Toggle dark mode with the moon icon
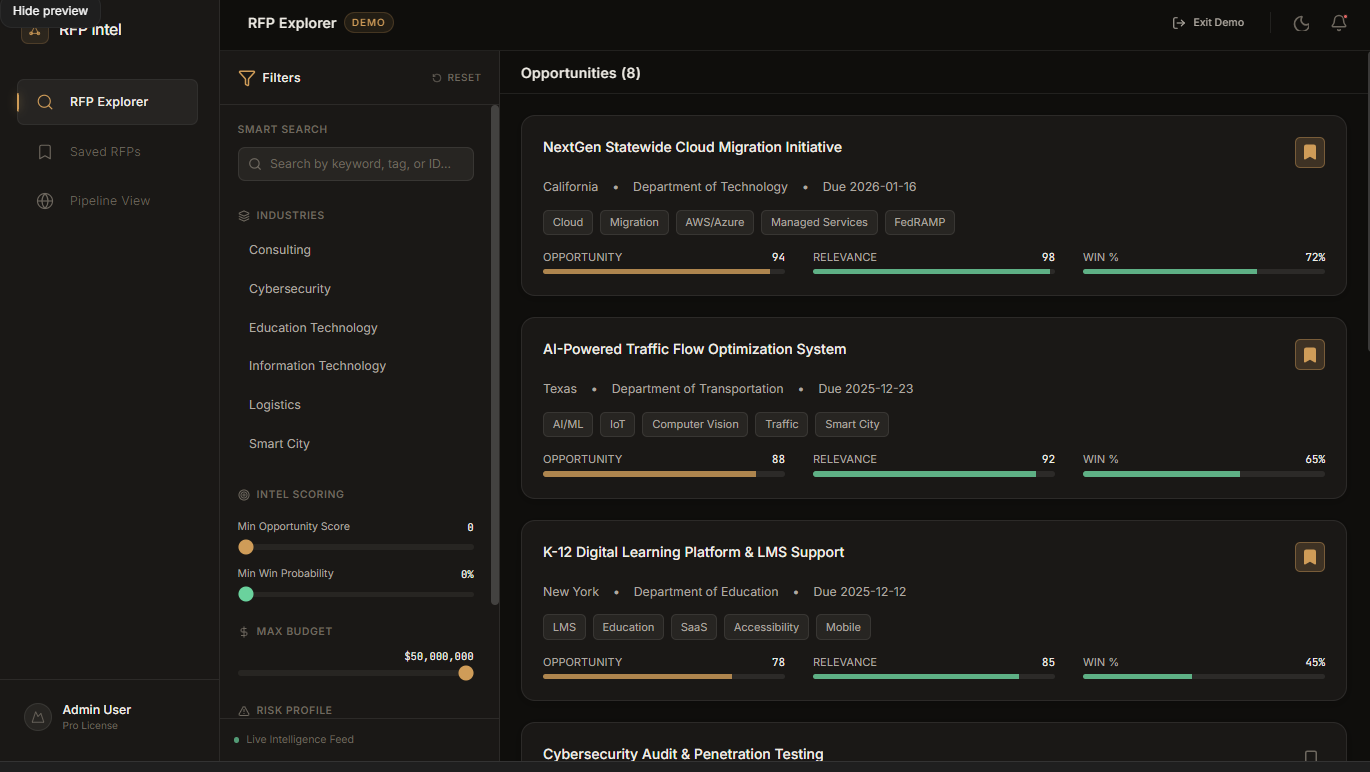The image size is (1370, 772). coord(1301,22)
